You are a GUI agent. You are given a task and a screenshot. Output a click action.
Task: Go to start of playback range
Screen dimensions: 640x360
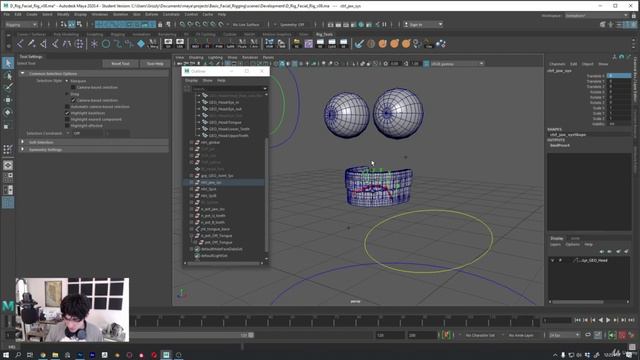578,320
